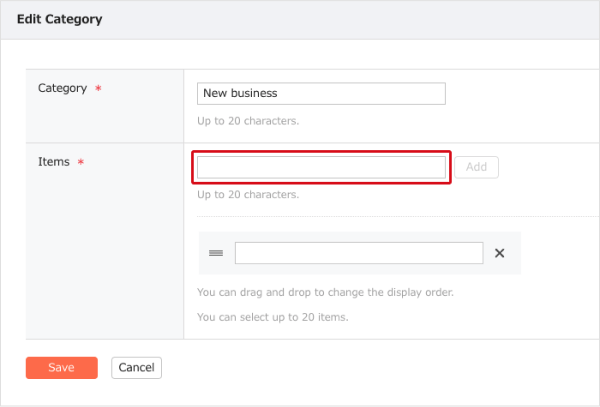Click the Edit Category heading
Screen dimensions: 600x407
[x=59, y=19]
